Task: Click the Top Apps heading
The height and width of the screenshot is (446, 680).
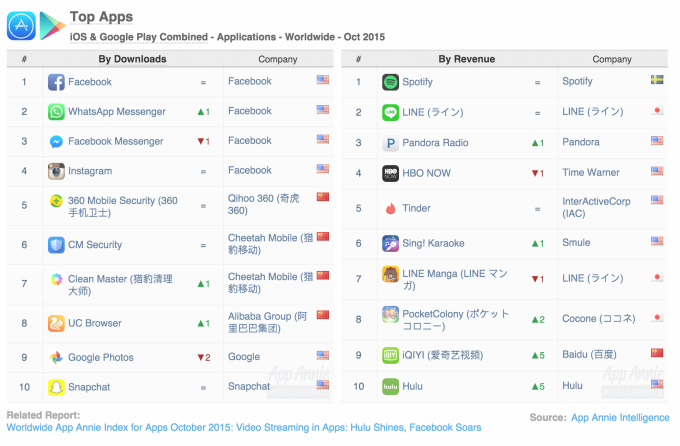Action: click(101, 16)
